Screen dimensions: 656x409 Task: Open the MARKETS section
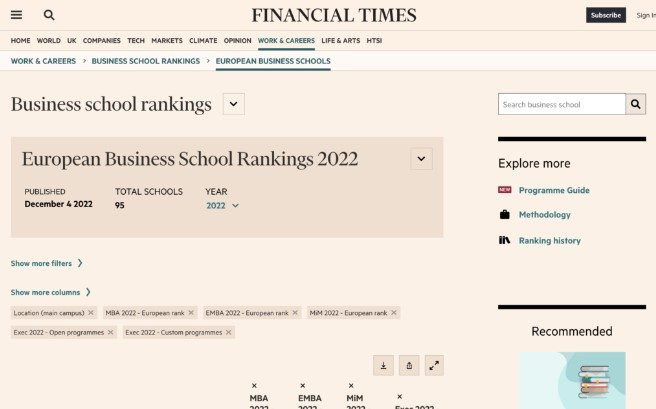(x=167, y=41)
